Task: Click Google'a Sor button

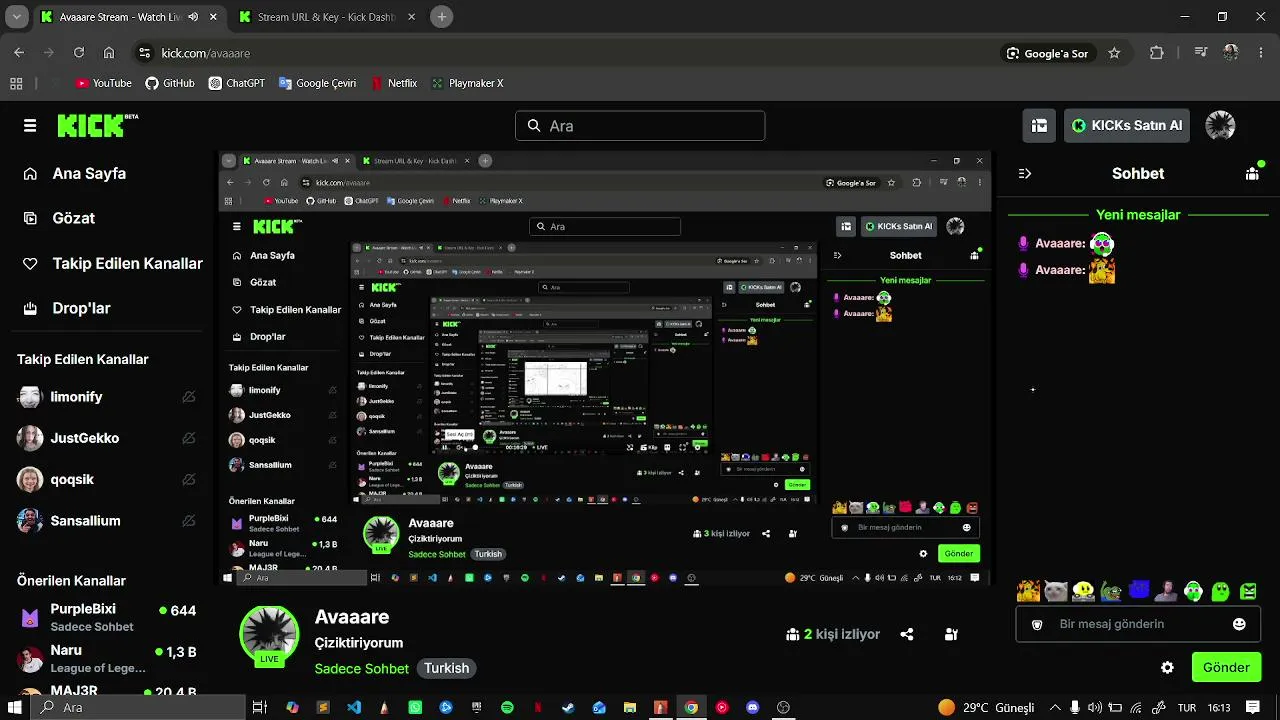Action: tap(1047, 53)
